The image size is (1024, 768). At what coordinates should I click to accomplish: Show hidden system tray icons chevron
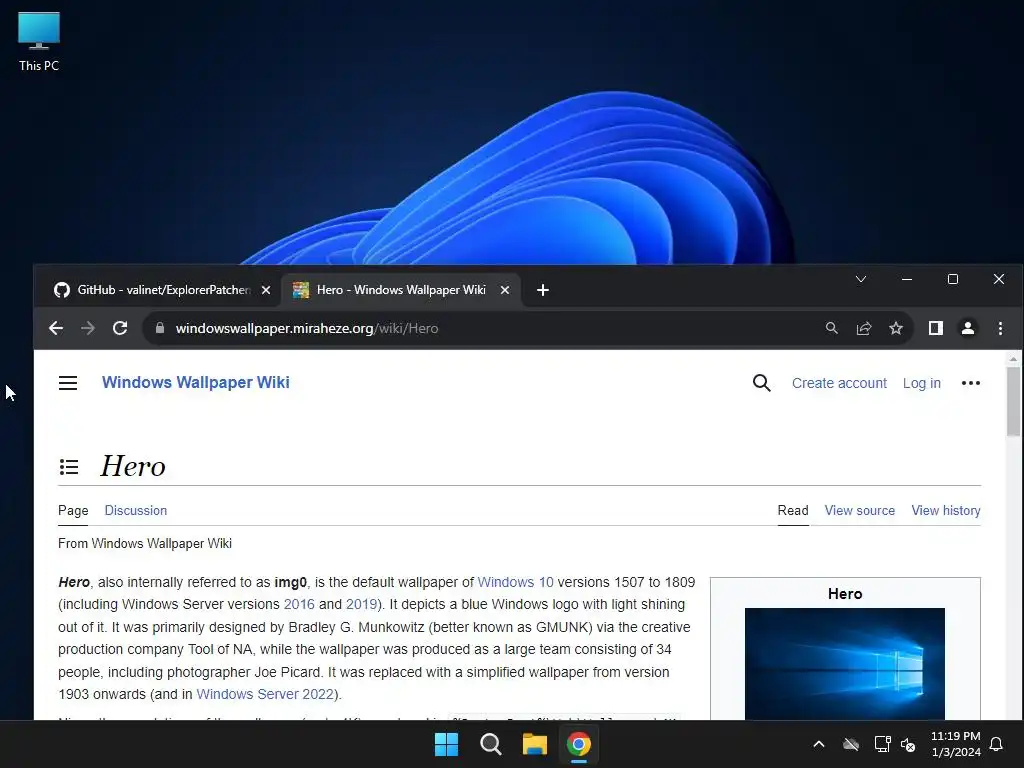tap(819, 744)
